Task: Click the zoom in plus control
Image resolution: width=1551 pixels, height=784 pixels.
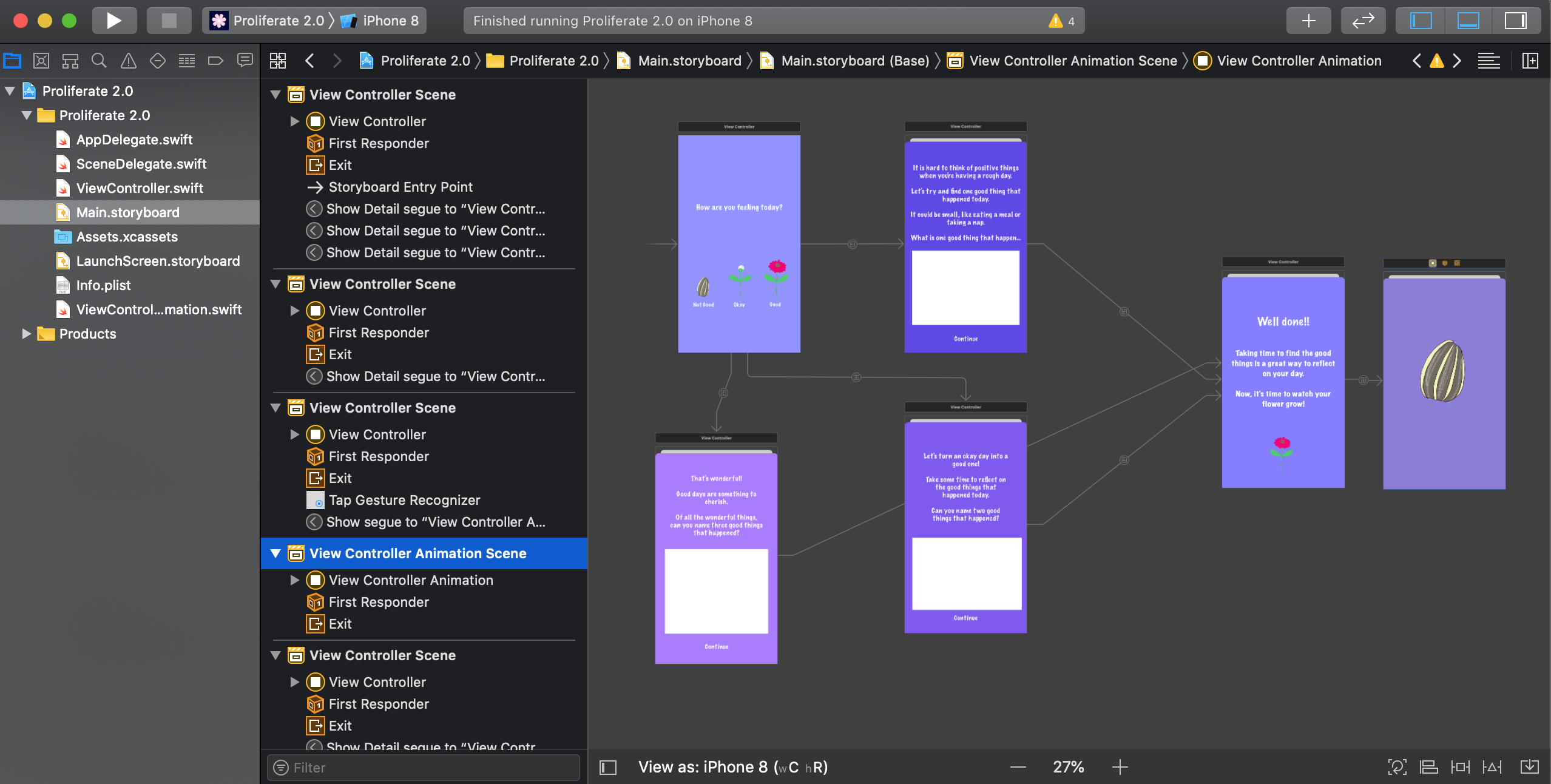Action: point(1120,767)
